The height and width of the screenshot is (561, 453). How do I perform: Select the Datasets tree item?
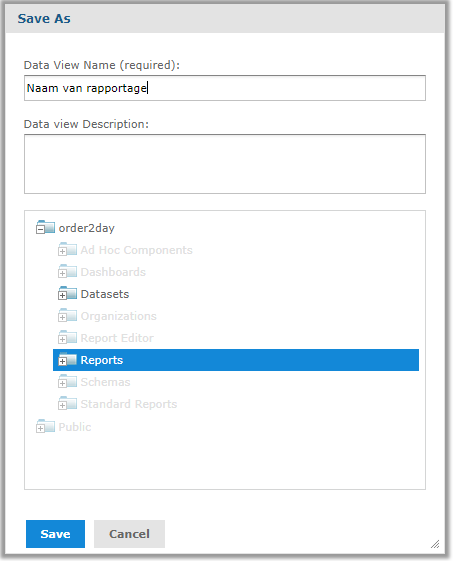tap(105, 294)
